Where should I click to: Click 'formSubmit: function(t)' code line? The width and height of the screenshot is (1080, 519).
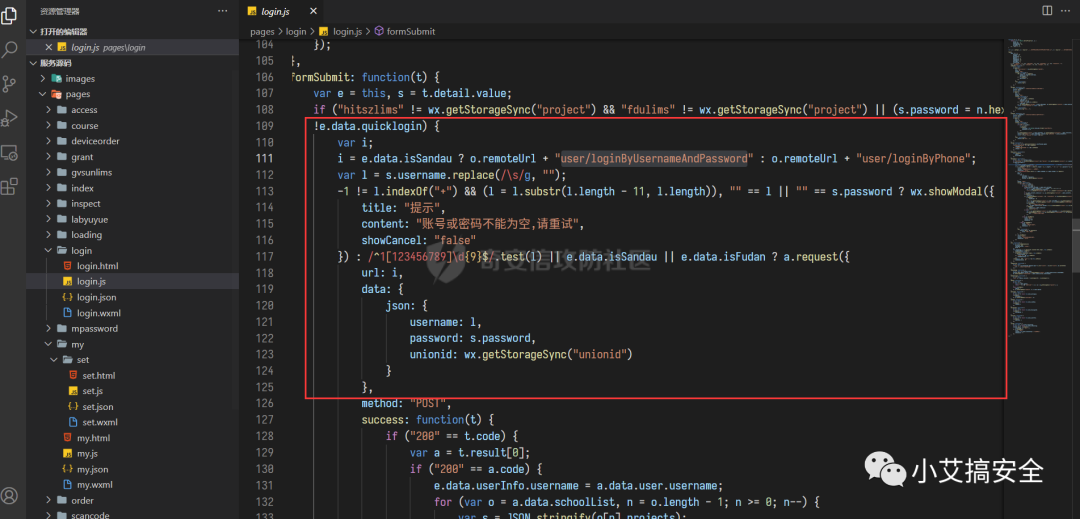[x=366, y=76]
